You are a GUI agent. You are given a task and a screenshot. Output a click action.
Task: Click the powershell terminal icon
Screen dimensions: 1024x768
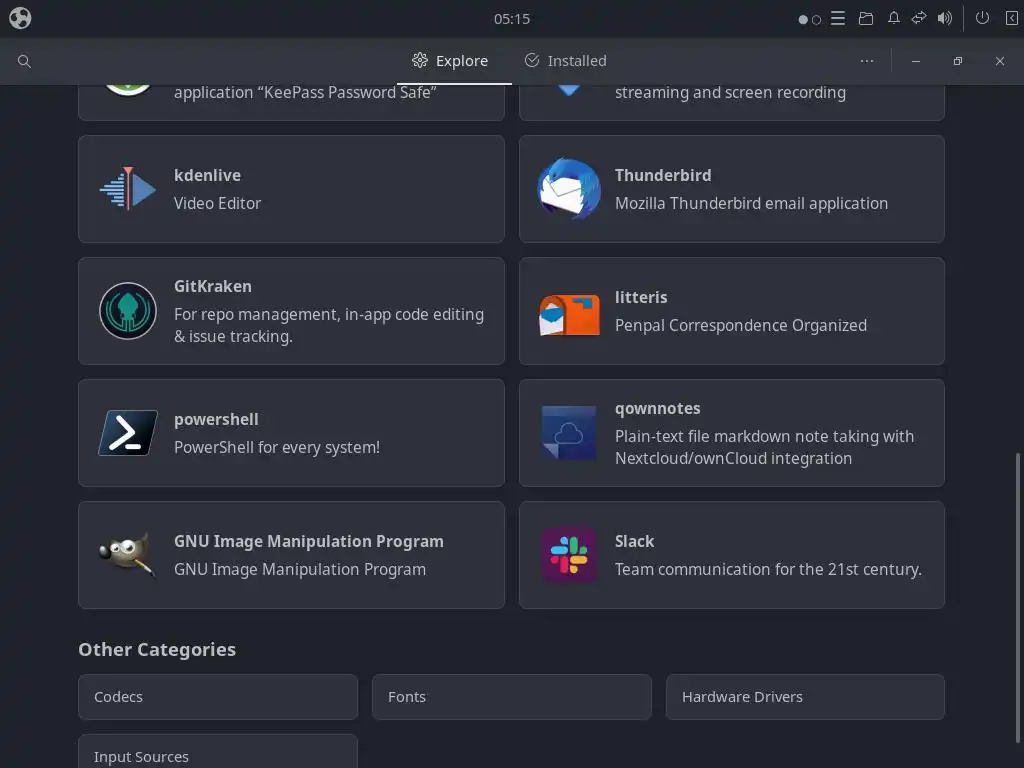(128, 432)
